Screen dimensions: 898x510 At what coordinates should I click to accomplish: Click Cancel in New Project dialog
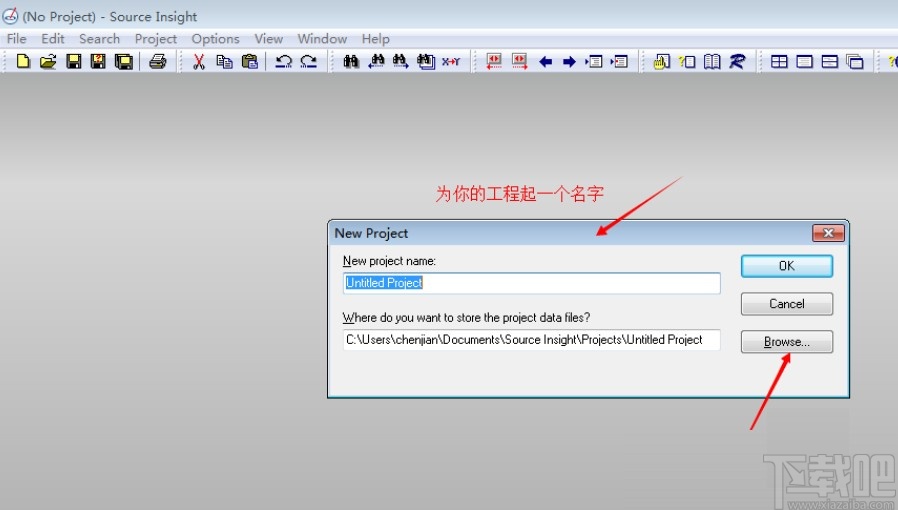787,304
